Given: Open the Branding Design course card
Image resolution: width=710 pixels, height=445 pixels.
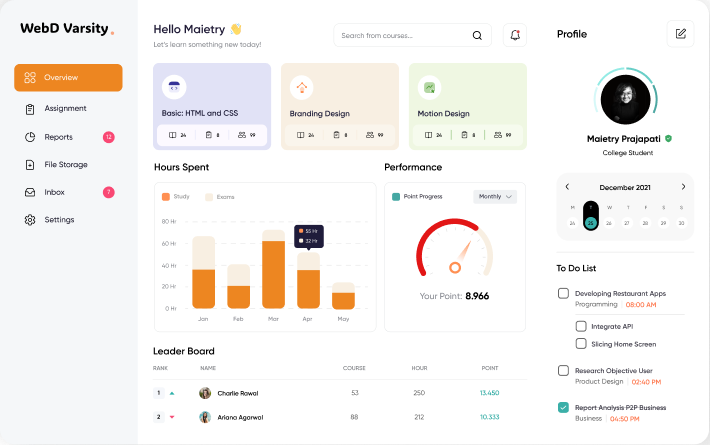Looking at the screenshot, I should (340, 106).
